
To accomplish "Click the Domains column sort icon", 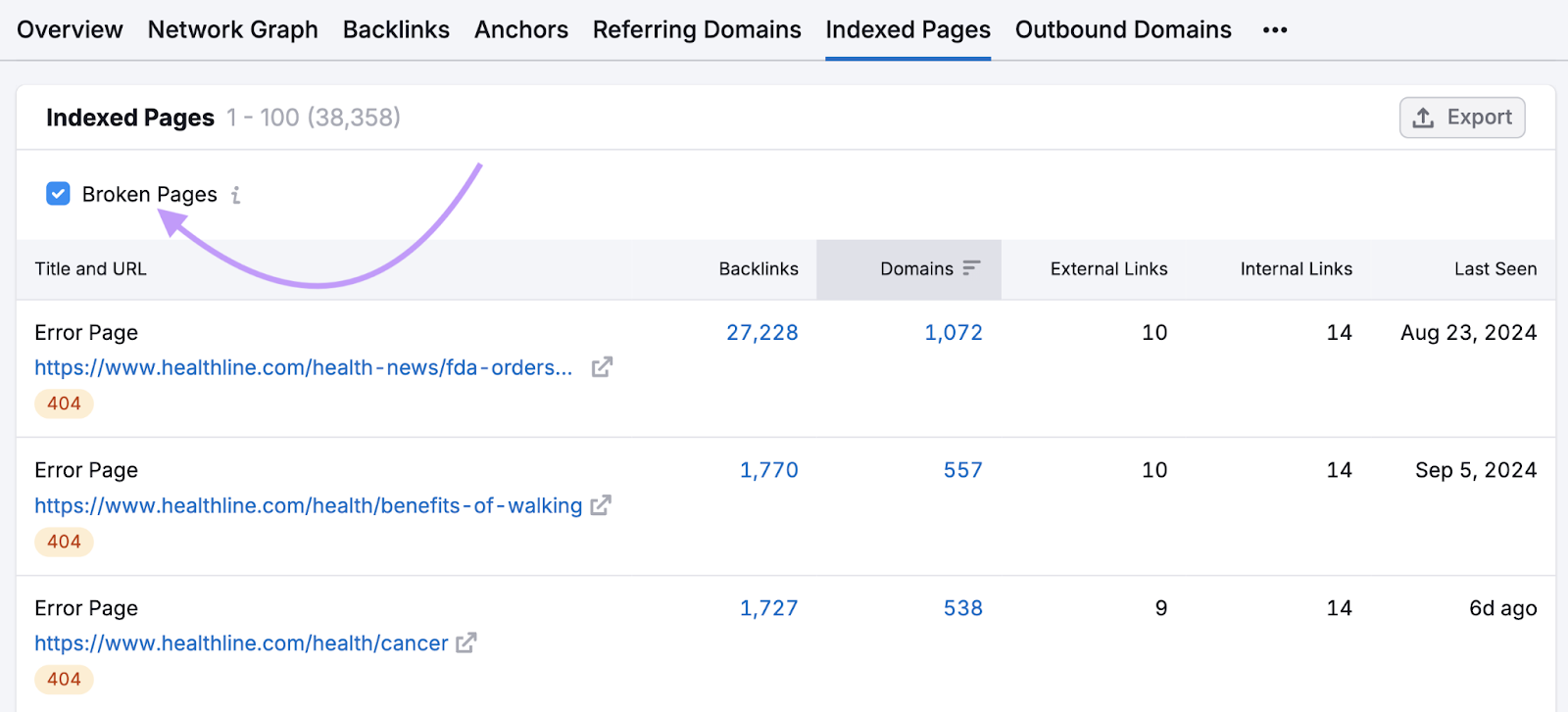I will [971, 268].
